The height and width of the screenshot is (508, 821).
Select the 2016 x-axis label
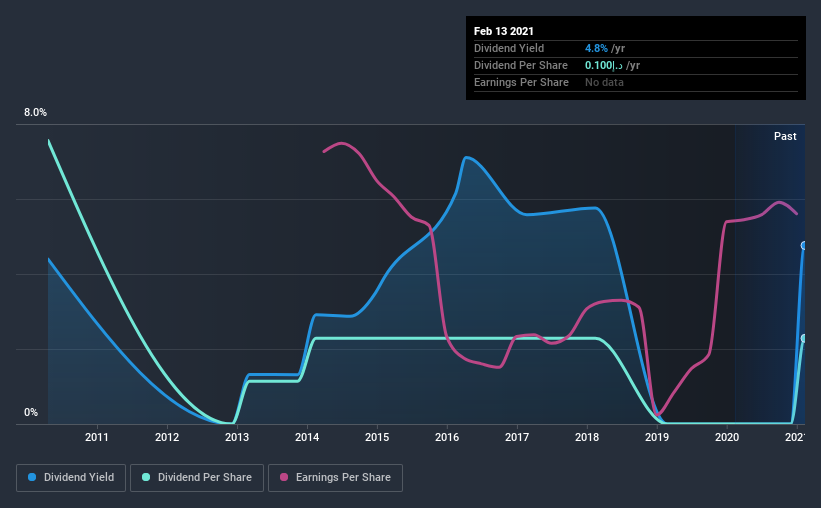pyautogui.click(x=447, y=437)
